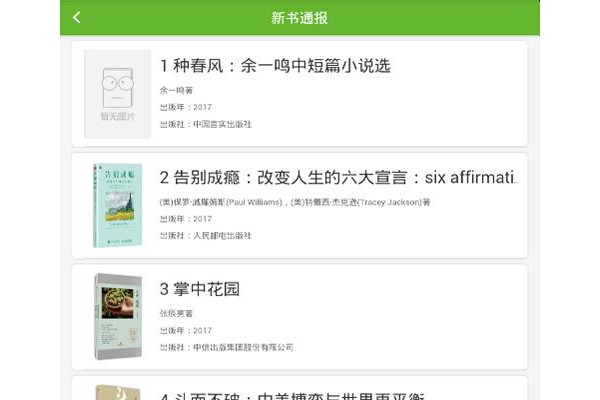Open book title 3 掌中花园

click(x=200, y=289)
